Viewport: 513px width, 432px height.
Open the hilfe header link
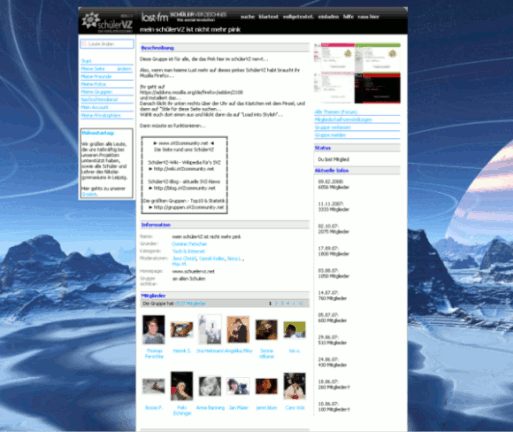click(x=348, y=17)
